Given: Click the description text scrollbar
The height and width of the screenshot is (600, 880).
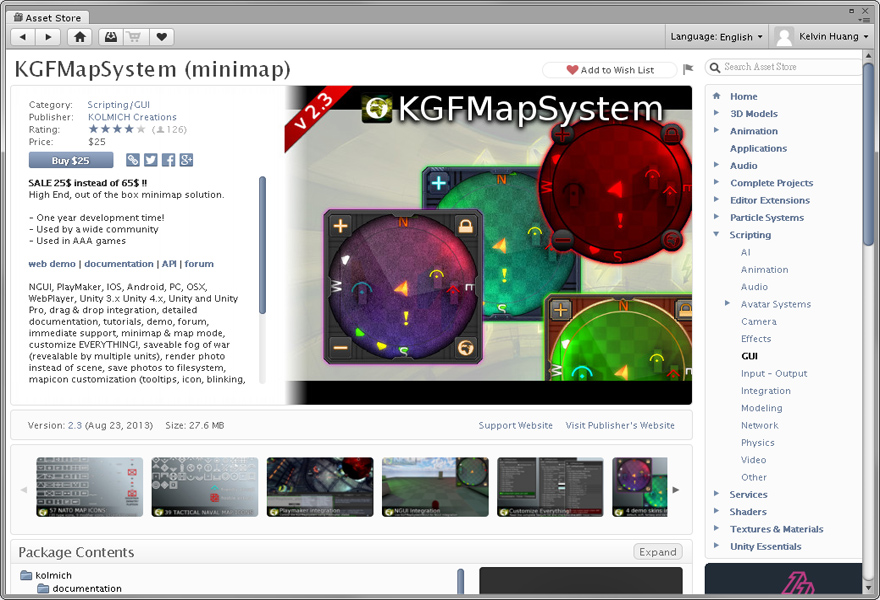Looking at the screenshot, I should pyautogui.click(x=262, y=245).
